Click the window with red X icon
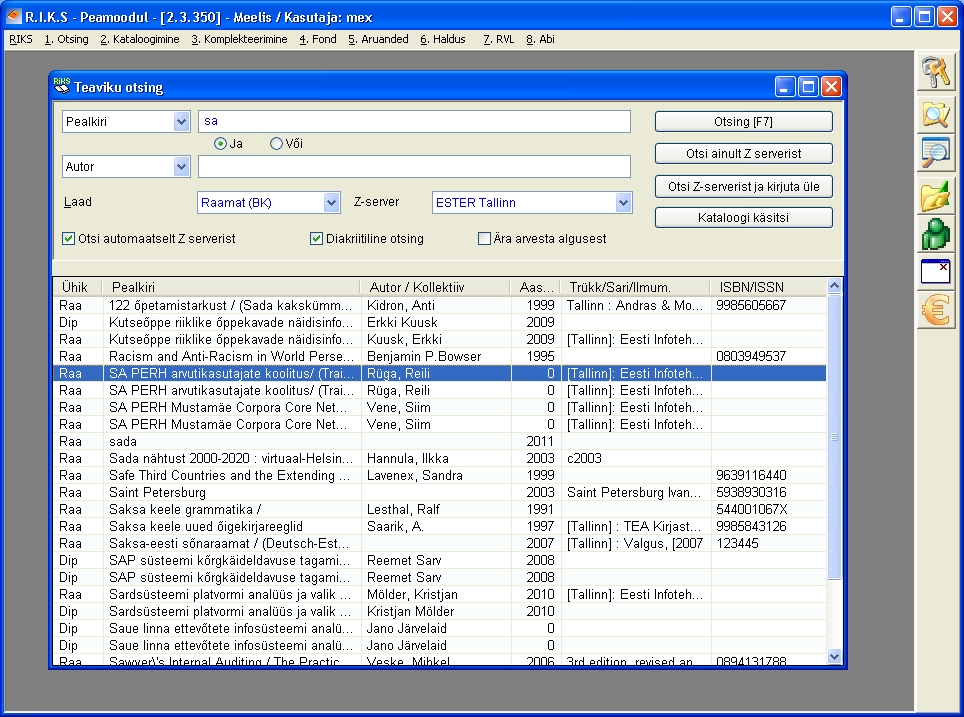The width and height of the screenshot is (964, 717). [x=937, y=273]
